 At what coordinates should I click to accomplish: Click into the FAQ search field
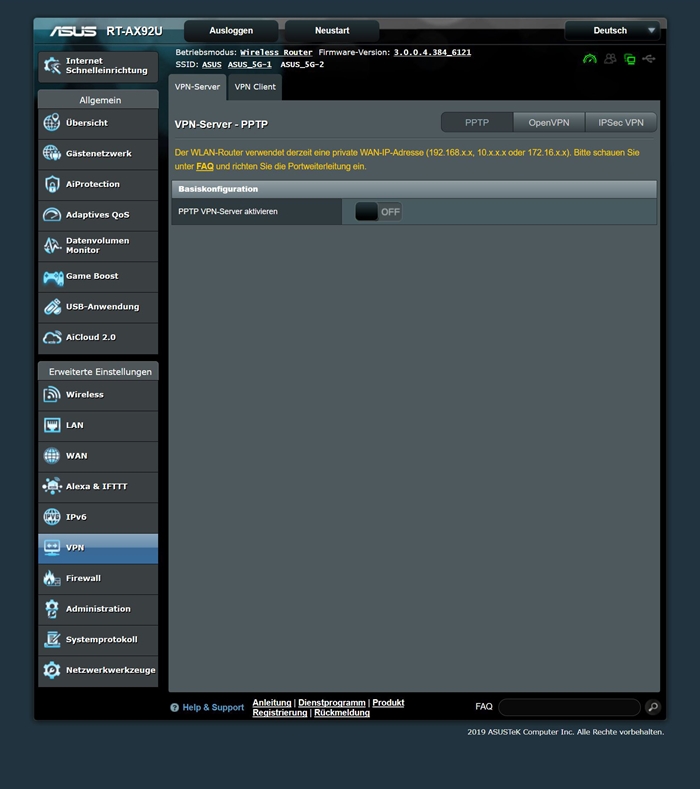pyautogui.click(x=569, y=707)
